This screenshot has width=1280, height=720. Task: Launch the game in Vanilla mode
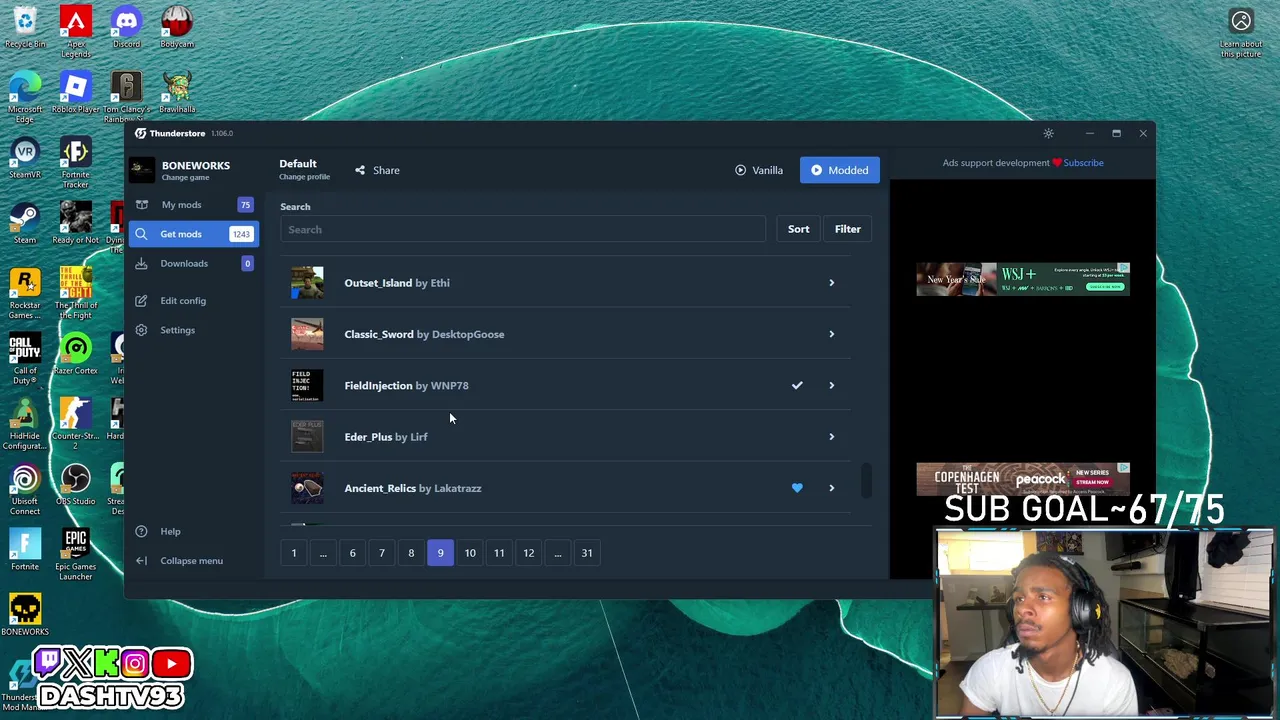pyautogui.click(x=759, y=170)
